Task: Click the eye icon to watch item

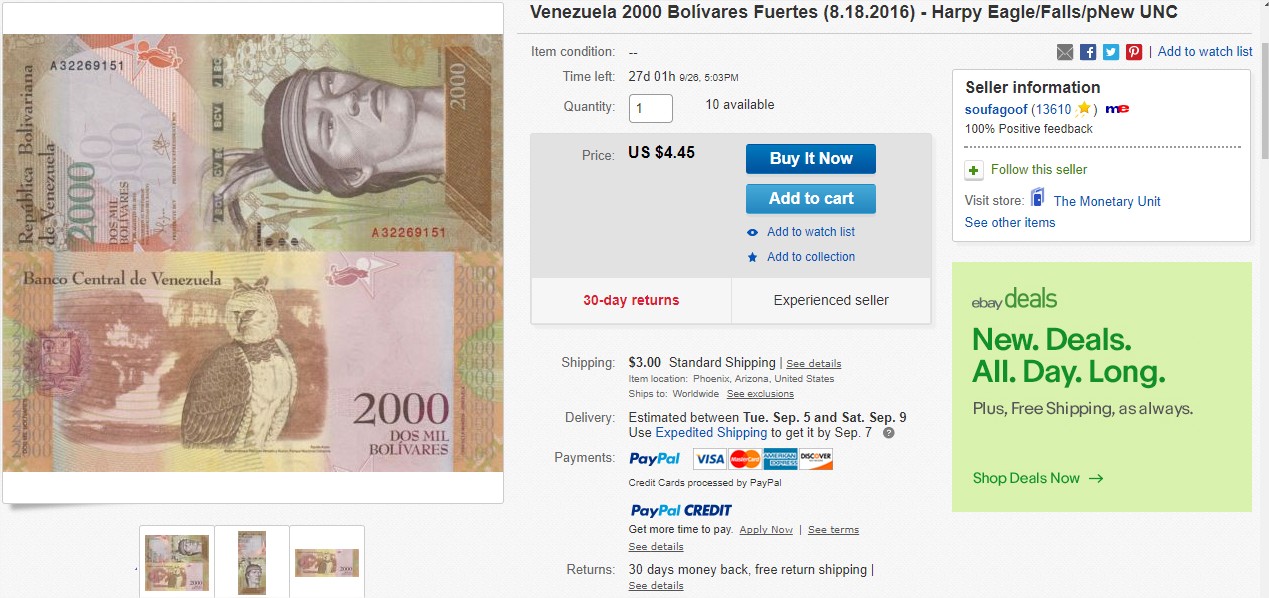Action: (x=753, y=232)
